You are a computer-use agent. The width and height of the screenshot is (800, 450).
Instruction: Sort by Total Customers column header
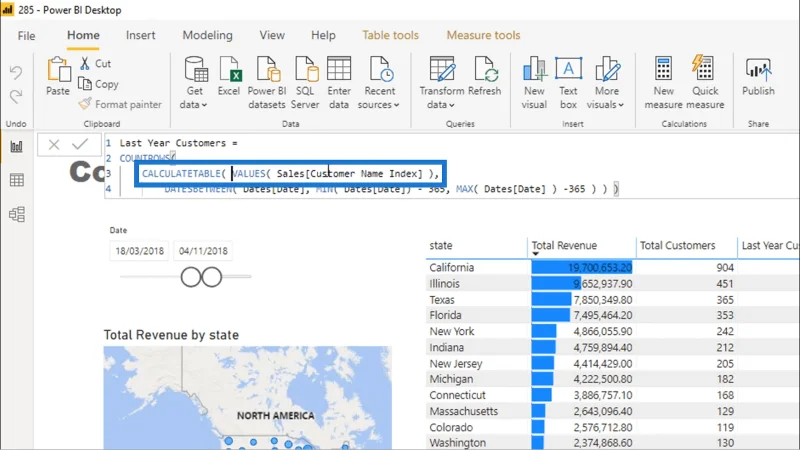tap(678, 245)
